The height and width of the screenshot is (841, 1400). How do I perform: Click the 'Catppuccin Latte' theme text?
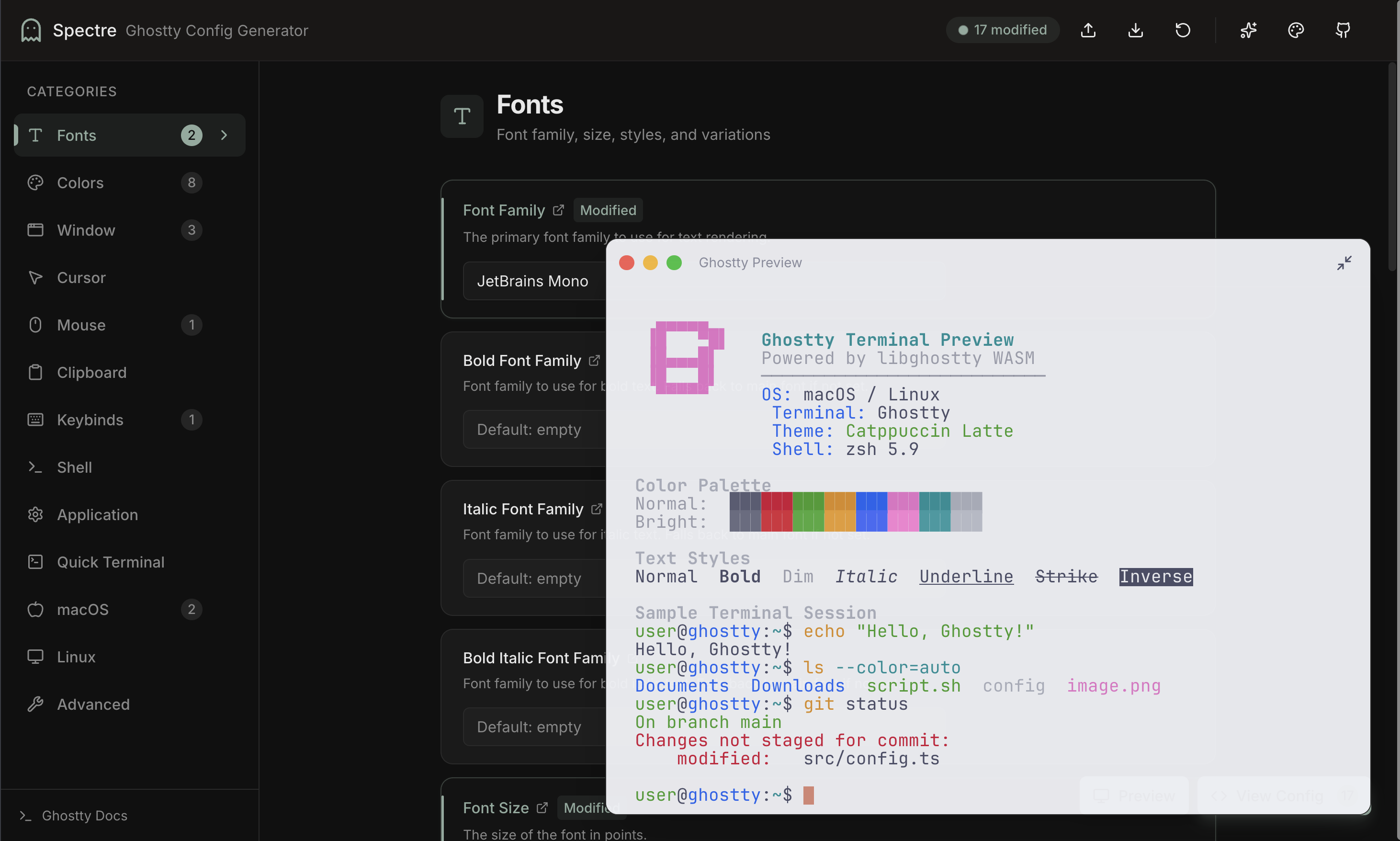tap(929, 431)
